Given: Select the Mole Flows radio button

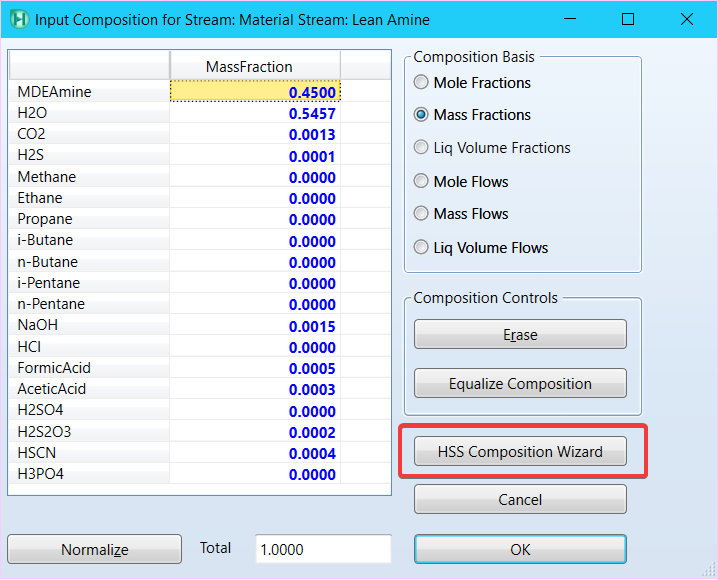Looking at the screenshot, I should click(x=422, y=182).
